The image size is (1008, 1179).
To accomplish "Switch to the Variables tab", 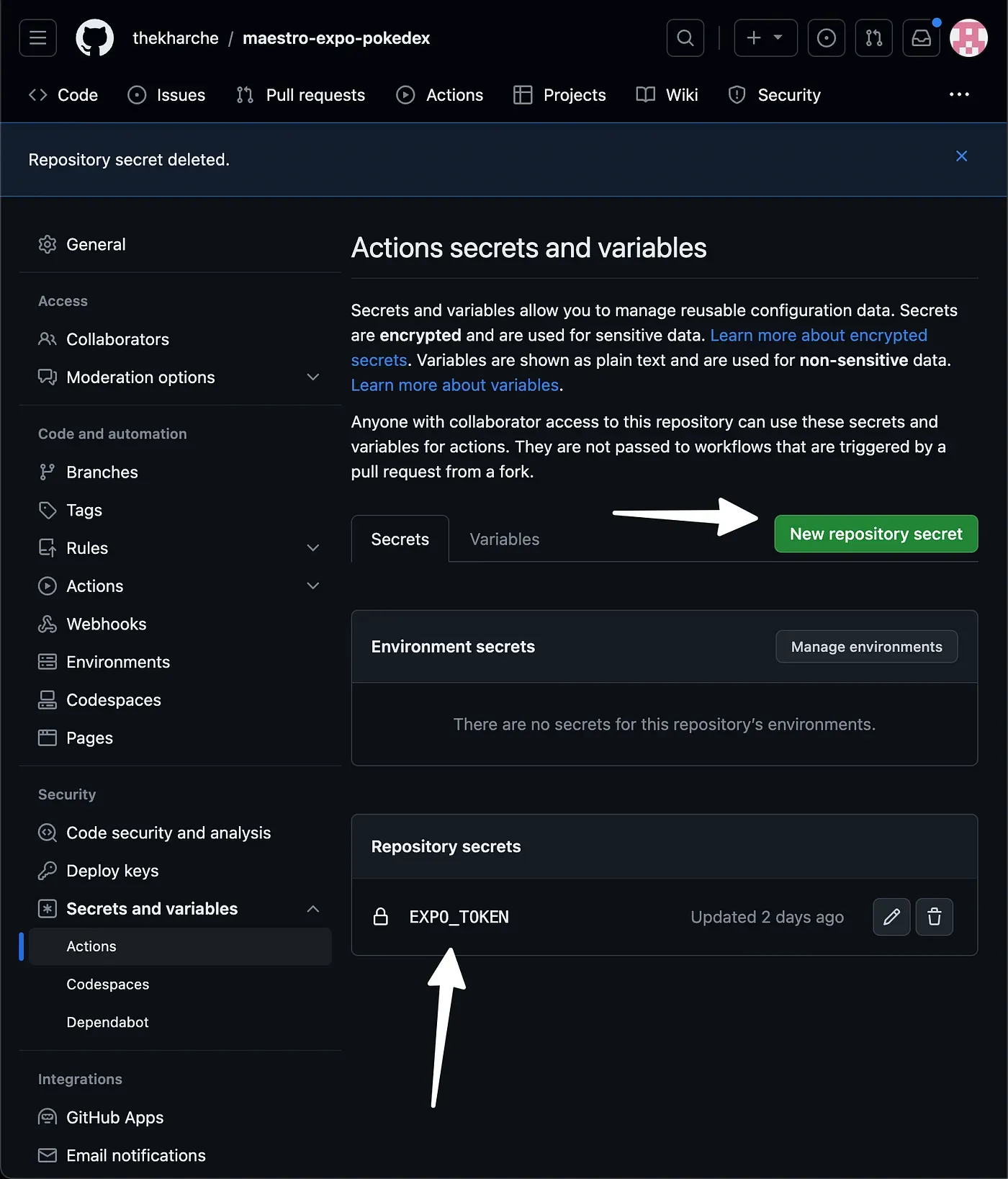I will point(504,539).
